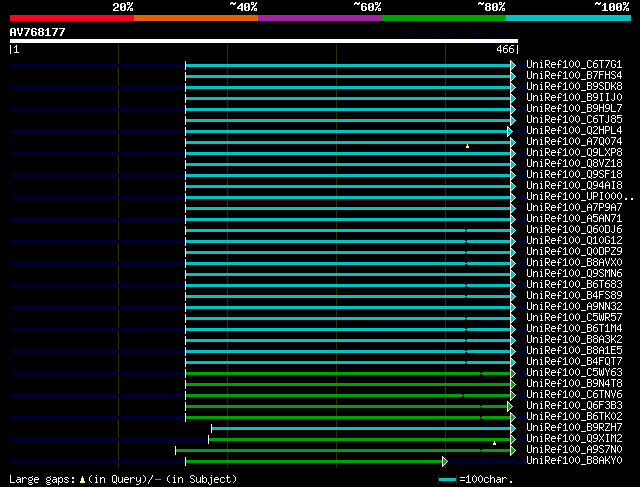Select the purple ~60% identity color segment

pyautogui.click(x=320, y=18)
